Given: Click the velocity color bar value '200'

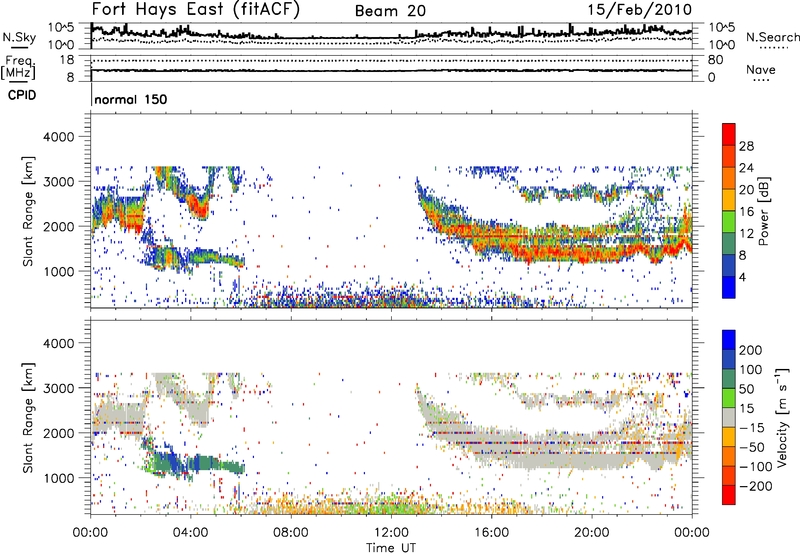Looking at the screenshot, I should click(x=751, y=350).
